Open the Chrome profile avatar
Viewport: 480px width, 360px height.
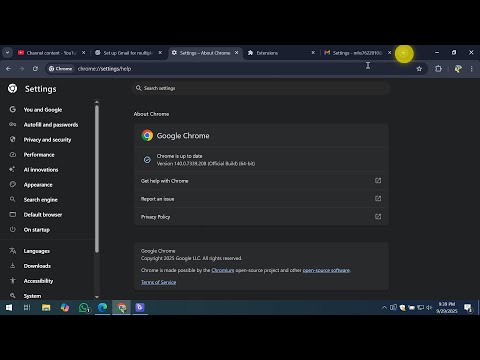click(x=458, y=69)
